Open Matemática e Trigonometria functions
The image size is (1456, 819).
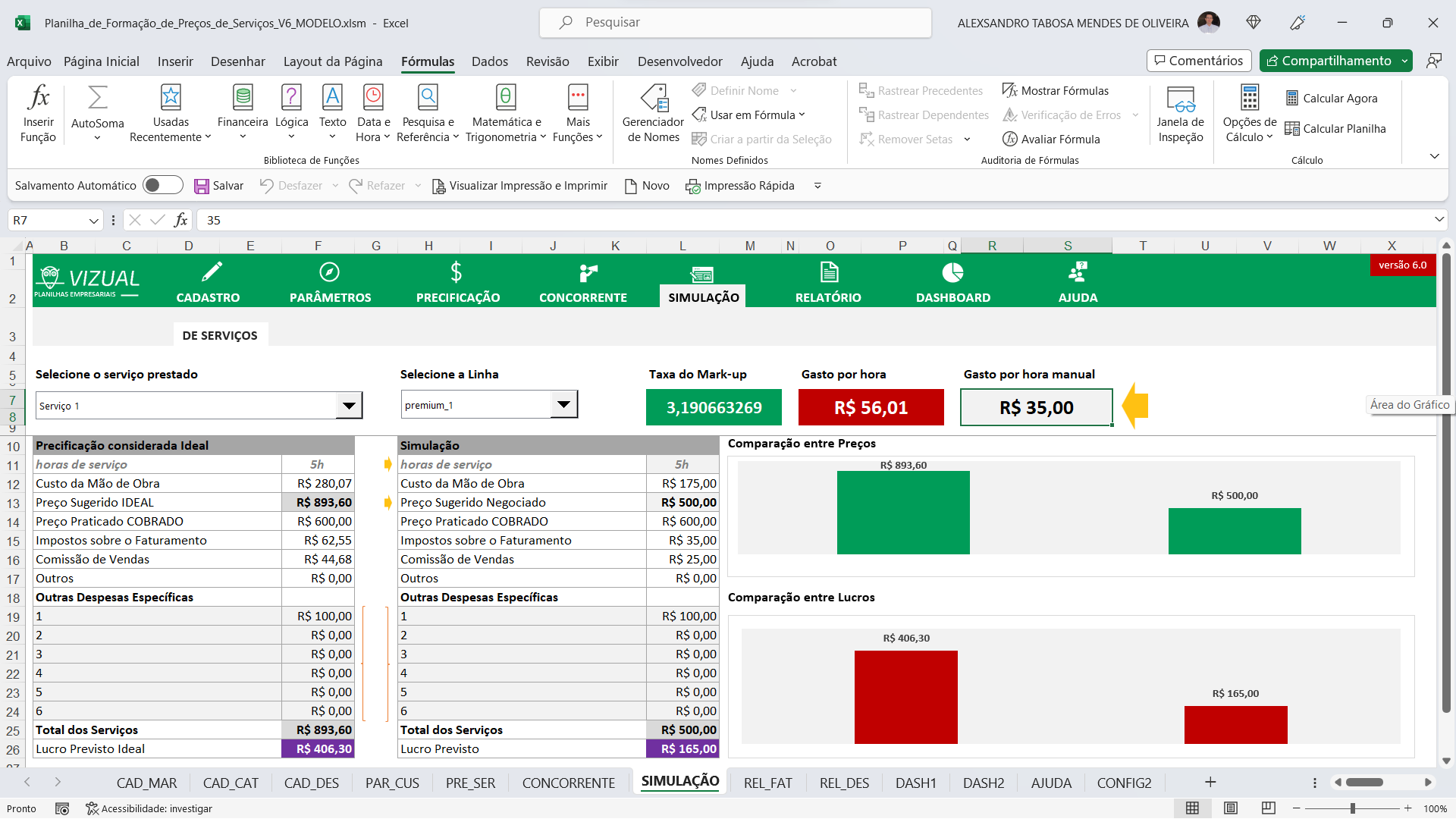(x=506, y=113)
